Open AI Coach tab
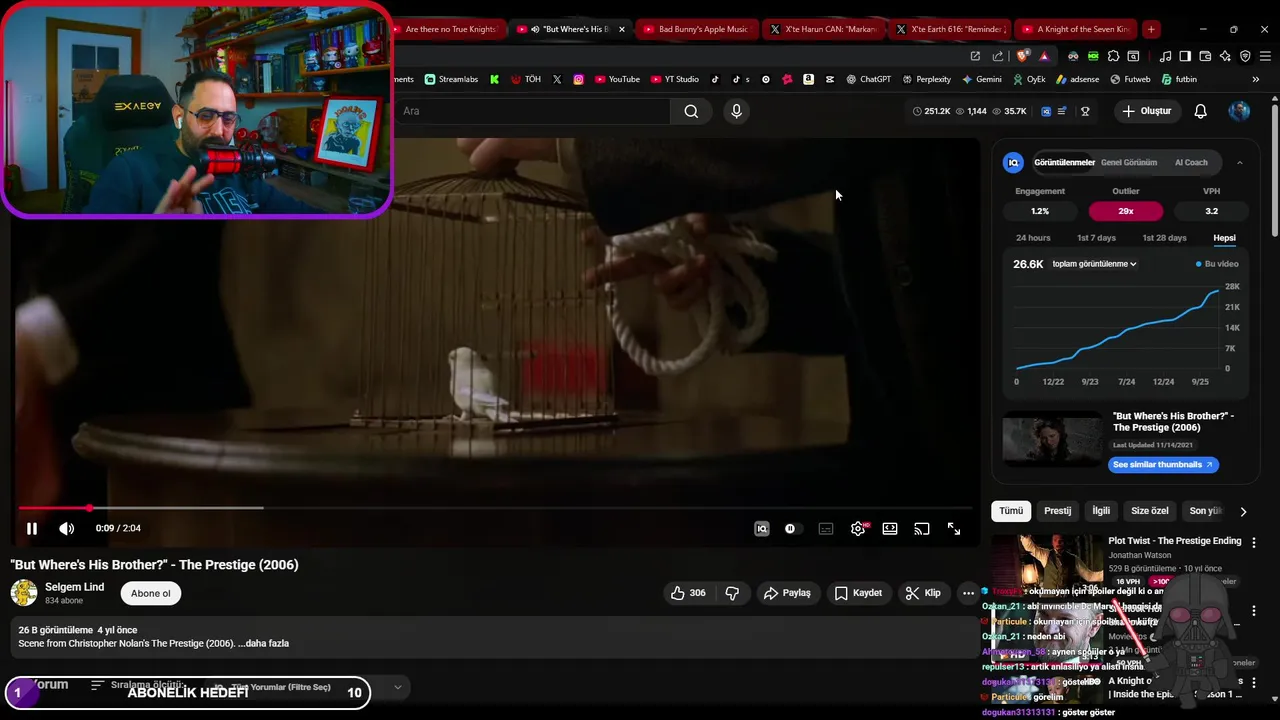This screenshot has width=1280, height=720. 1191,162
